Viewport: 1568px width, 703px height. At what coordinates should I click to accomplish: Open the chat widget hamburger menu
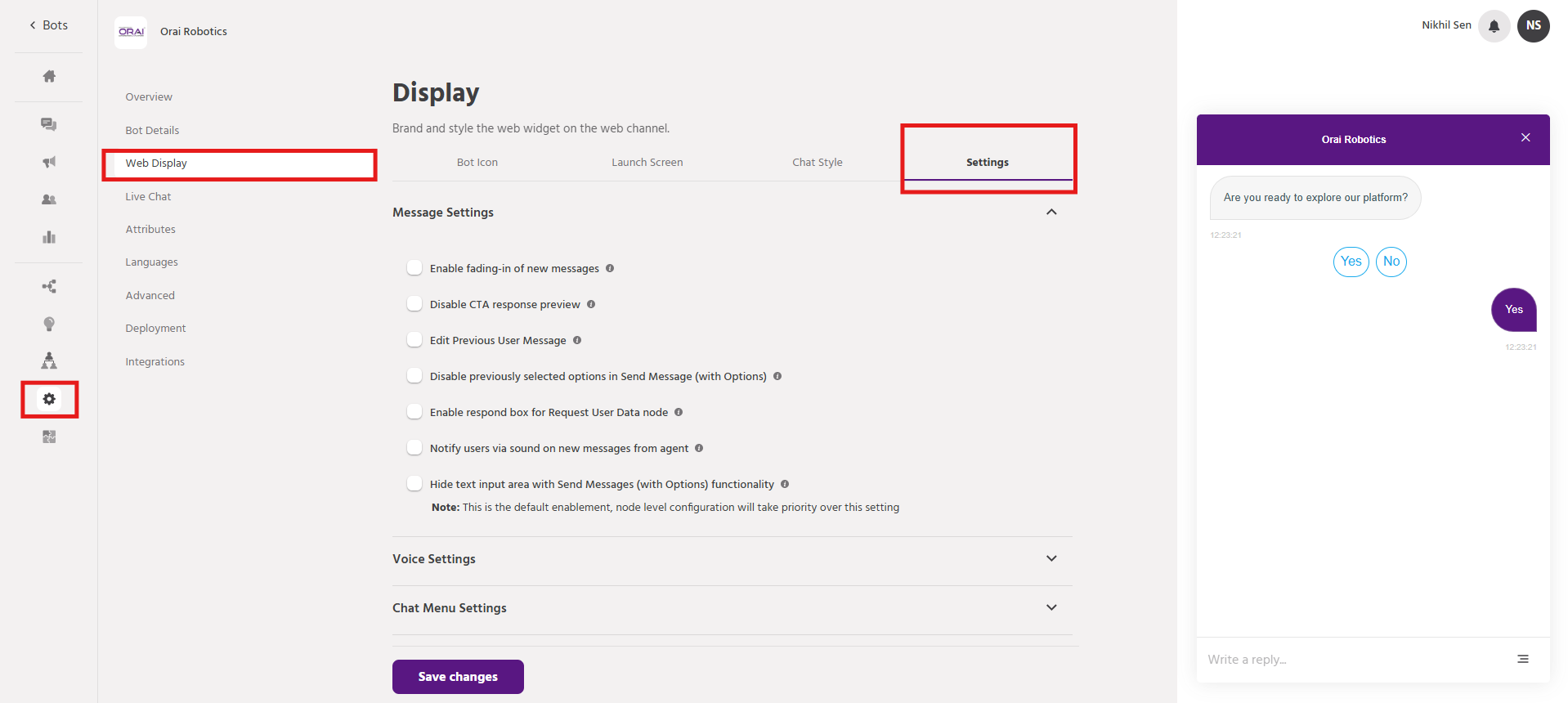(x=1523, y=659)
